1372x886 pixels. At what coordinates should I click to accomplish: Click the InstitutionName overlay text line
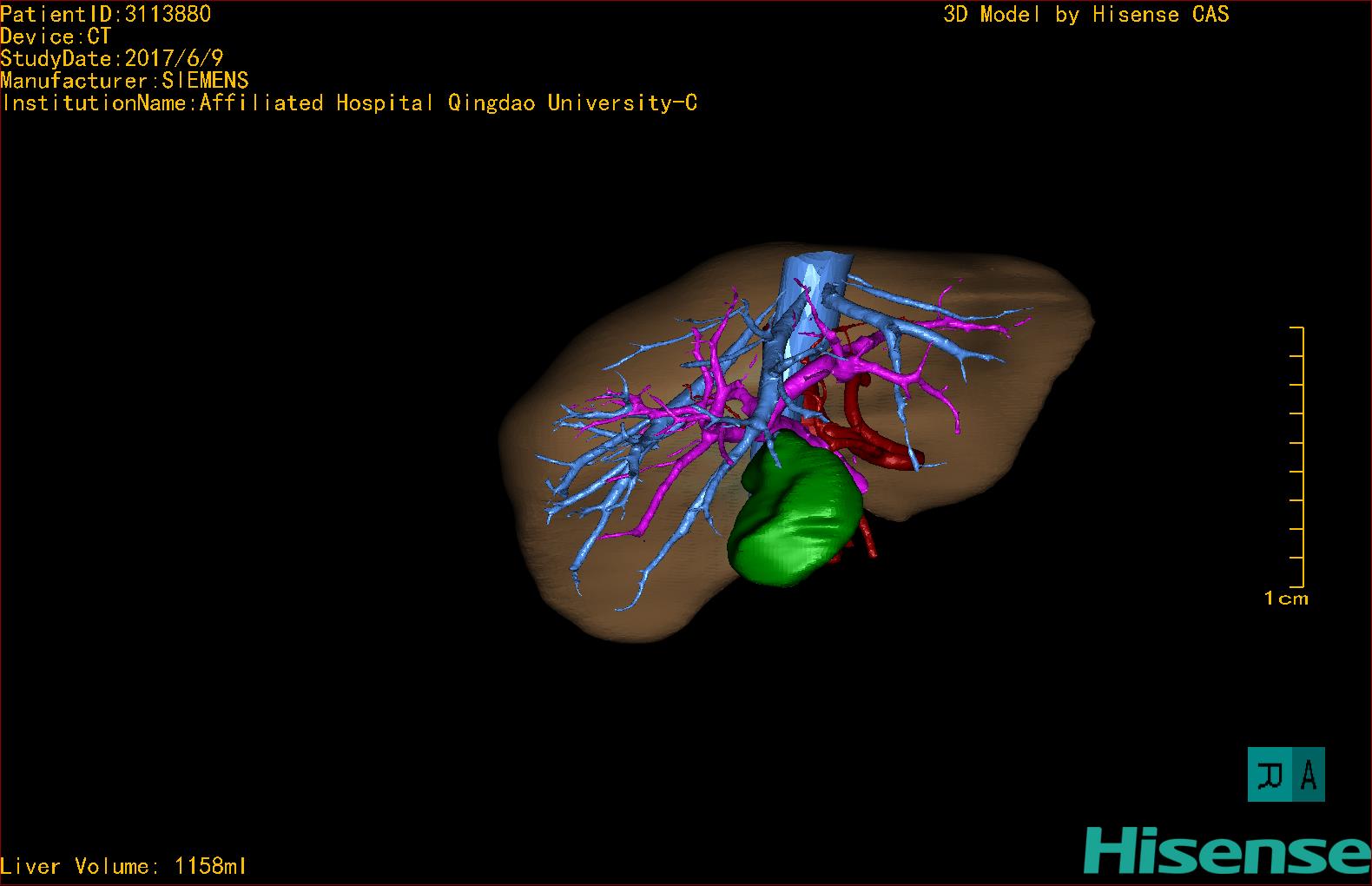click(x=350, y=103)
